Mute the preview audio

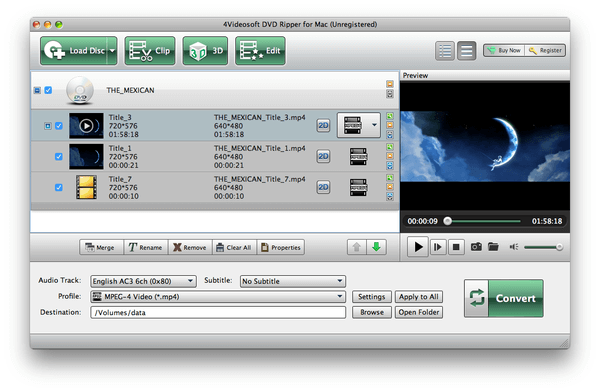click(x=514, y=247)
